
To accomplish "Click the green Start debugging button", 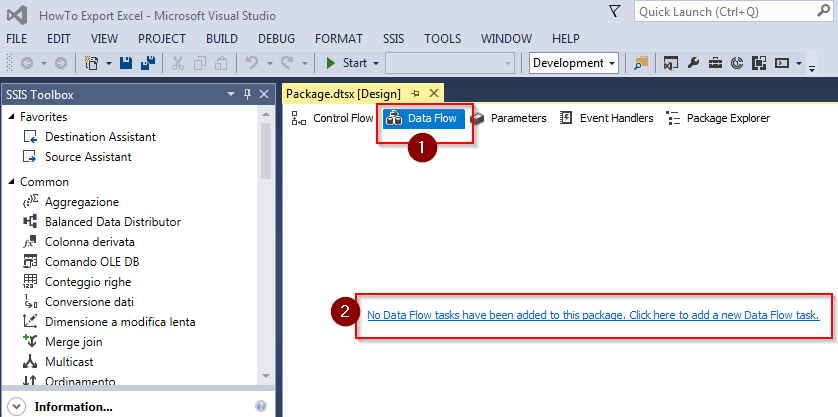I will point(346,63).
